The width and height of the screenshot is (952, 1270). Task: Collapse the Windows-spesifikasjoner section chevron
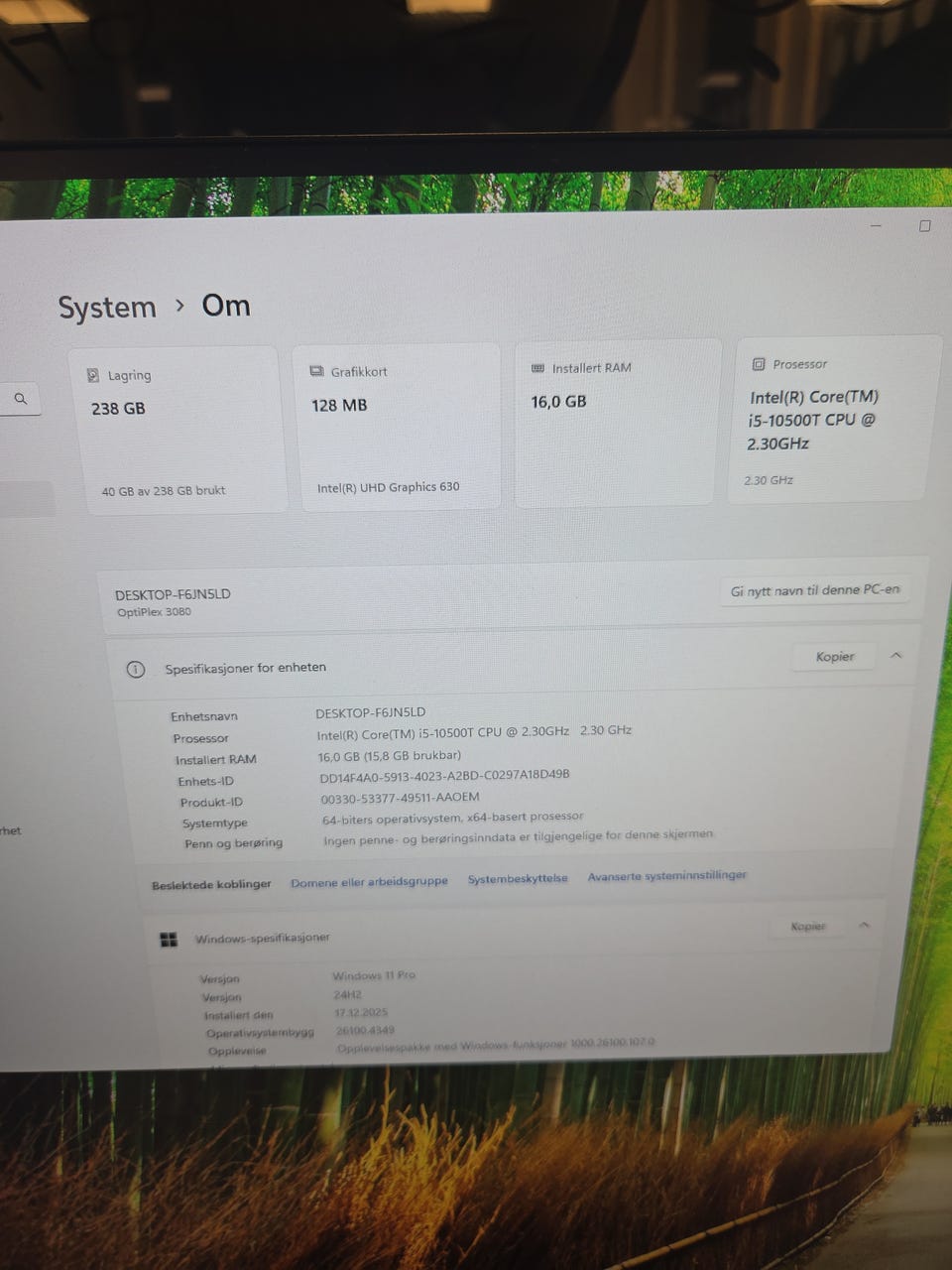tap(864, 925)
